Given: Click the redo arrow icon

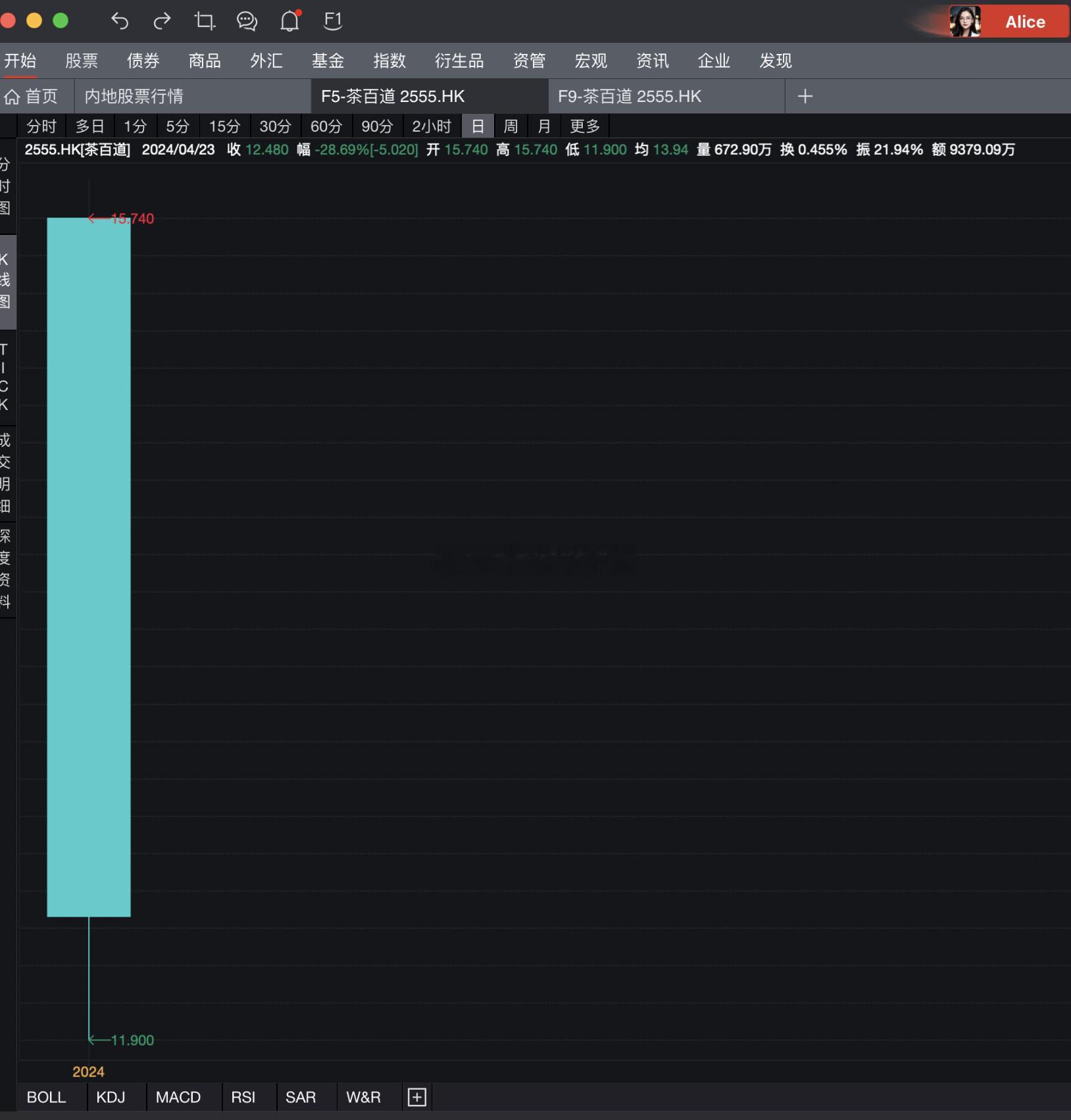Looking at the screenshot, I should (162, 21).
